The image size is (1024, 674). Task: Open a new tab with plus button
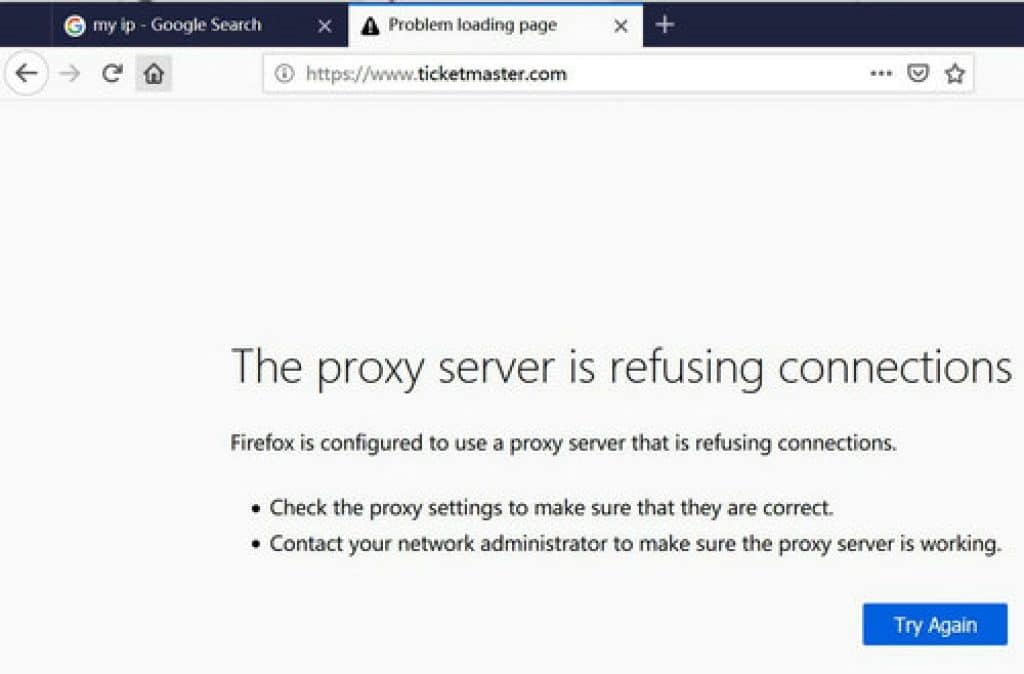[665, 25]
